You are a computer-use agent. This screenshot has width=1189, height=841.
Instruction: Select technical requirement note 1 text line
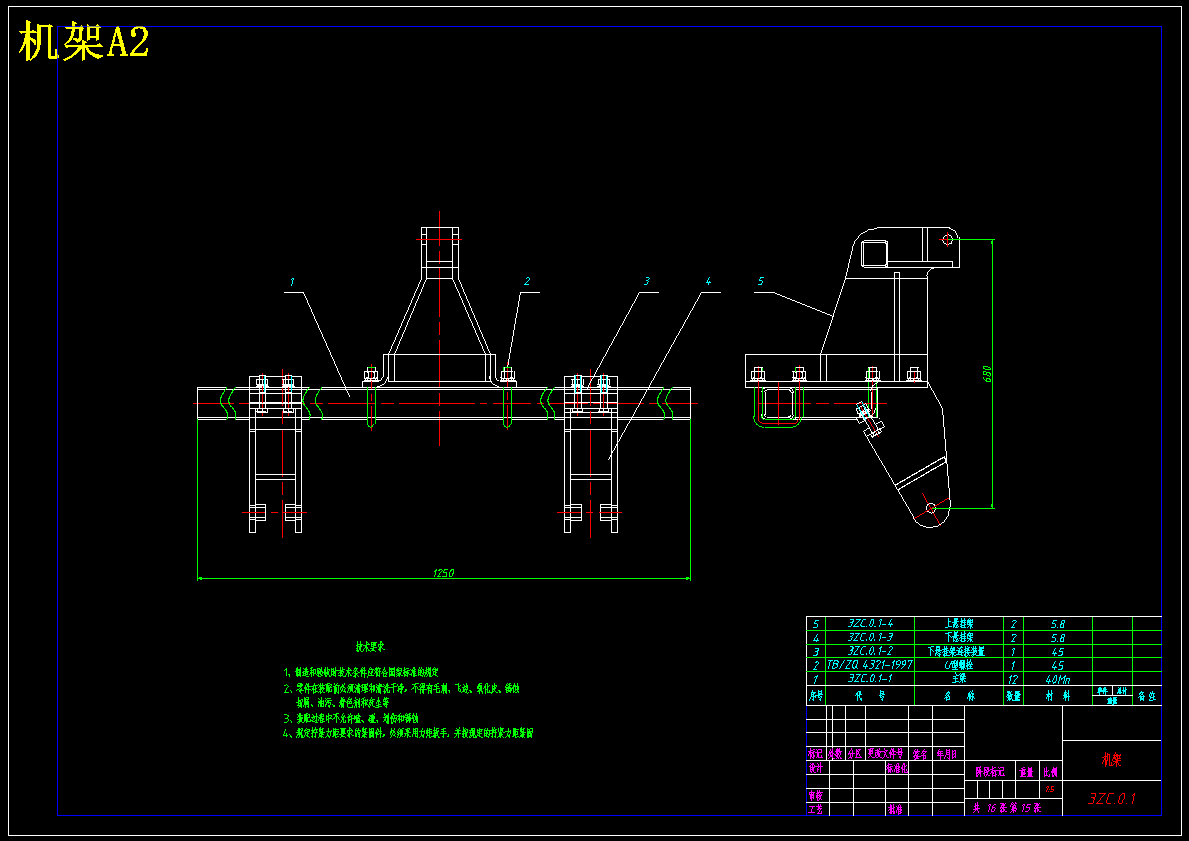362,673
